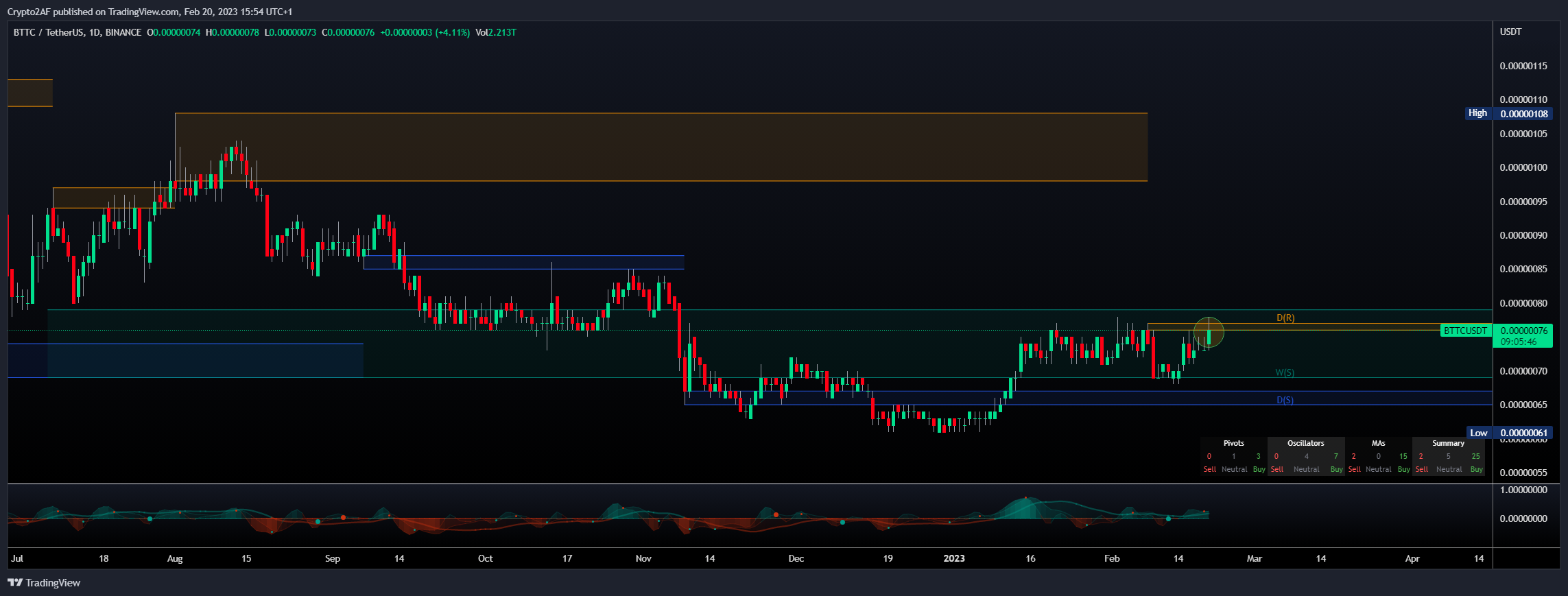This screenshot has height=596, width=1568.
Task: Click the MAs Buy count 15
Action: pos(1403,456)
